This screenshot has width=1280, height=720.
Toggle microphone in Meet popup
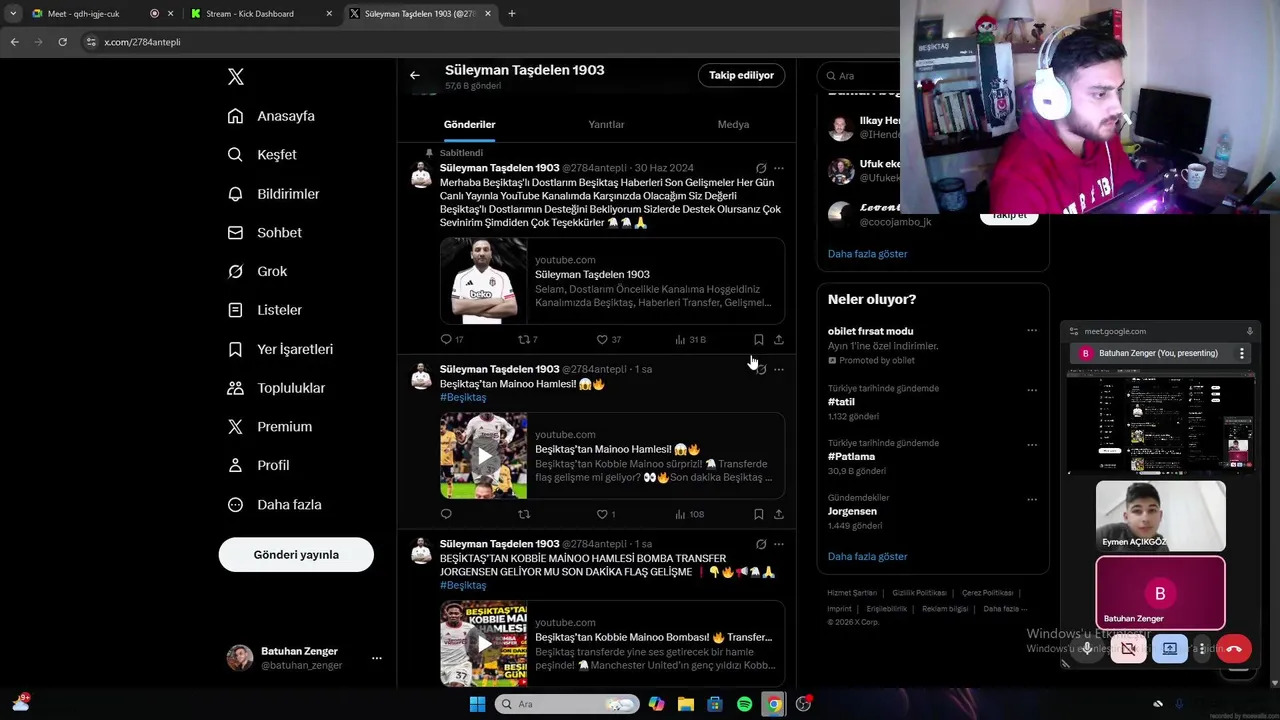tap(1087, 649)
